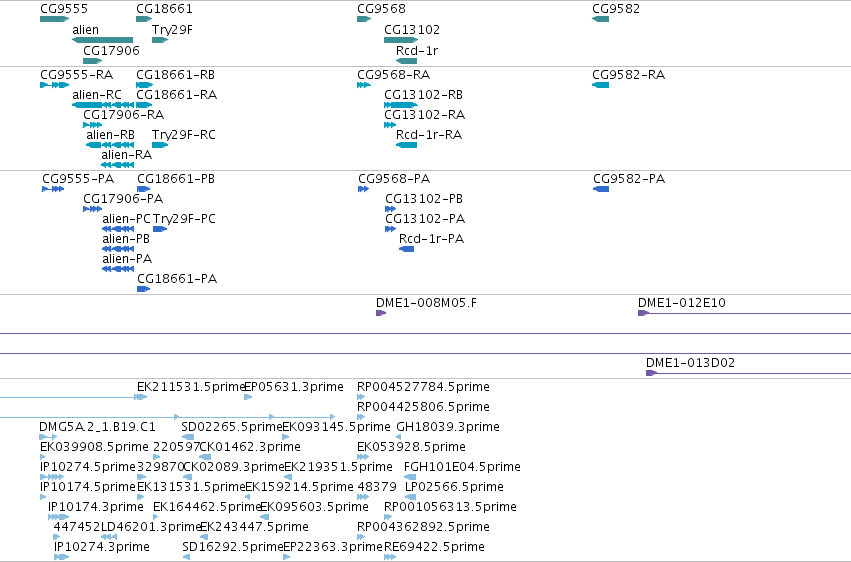This screenshot has width=851, height=562.
Task: Select the Try29F gene feature
Action: 160,40
